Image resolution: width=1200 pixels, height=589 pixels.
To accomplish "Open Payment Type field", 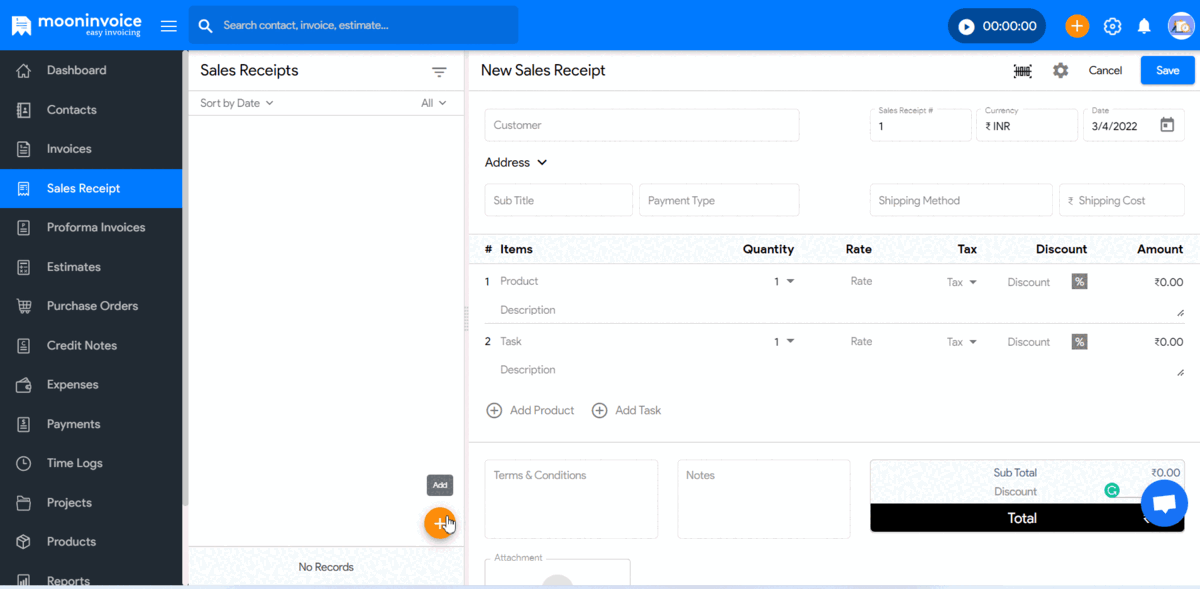I will coord(719,200).
